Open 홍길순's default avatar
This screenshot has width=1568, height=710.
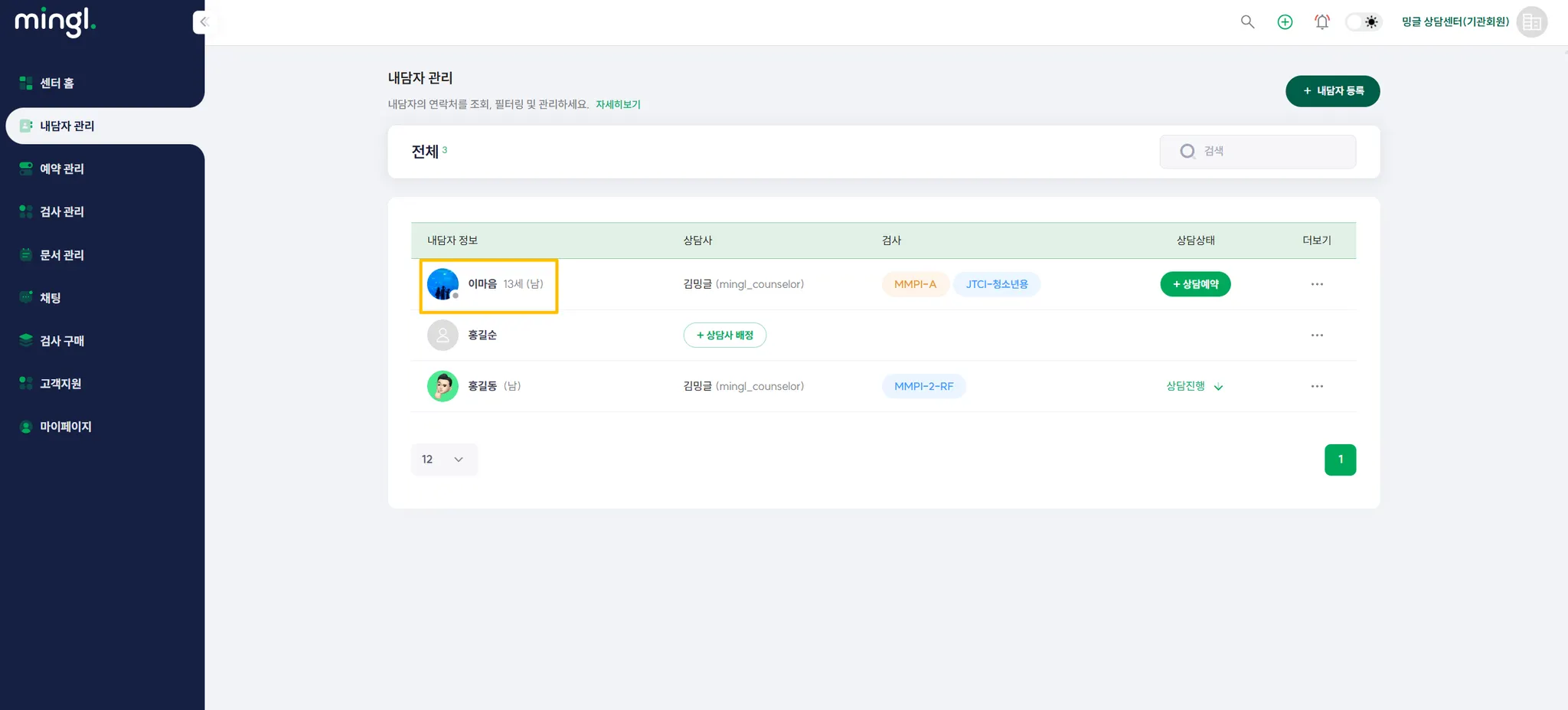pyautogui.click(x=443, y=335)
